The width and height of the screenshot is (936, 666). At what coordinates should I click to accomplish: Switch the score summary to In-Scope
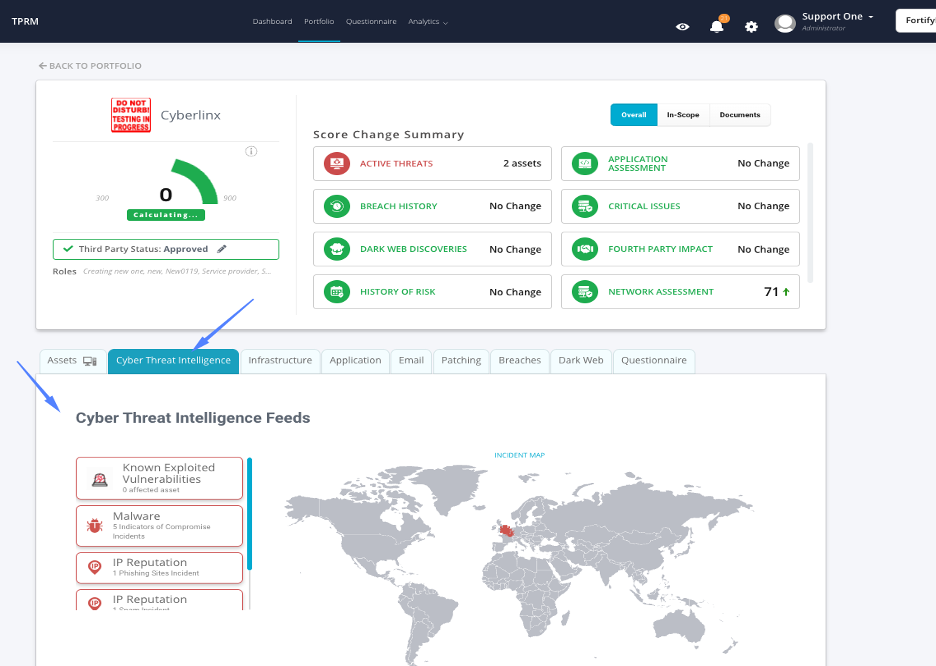[683, 114]
